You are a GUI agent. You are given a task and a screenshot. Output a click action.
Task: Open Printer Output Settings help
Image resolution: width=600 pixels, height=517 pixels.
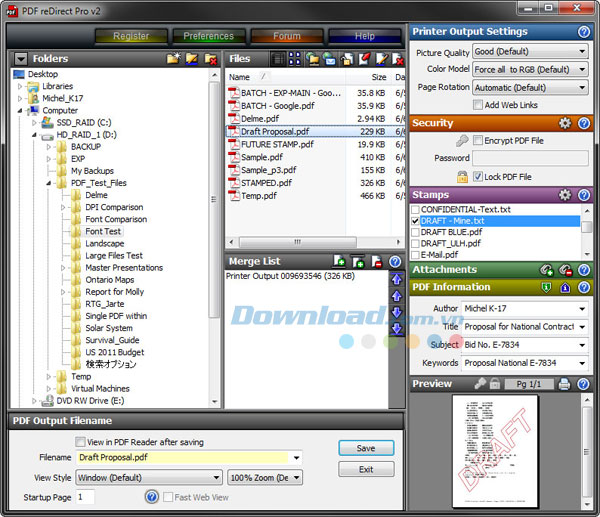(584, 32)
